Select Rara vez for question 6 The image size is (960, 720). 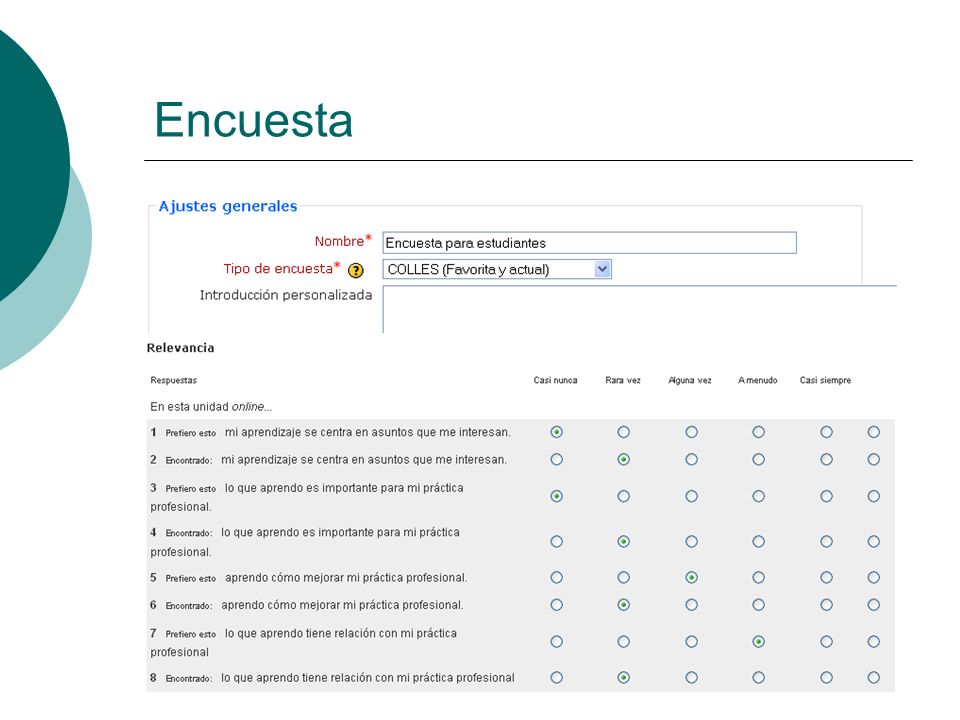tap(623, 605)
